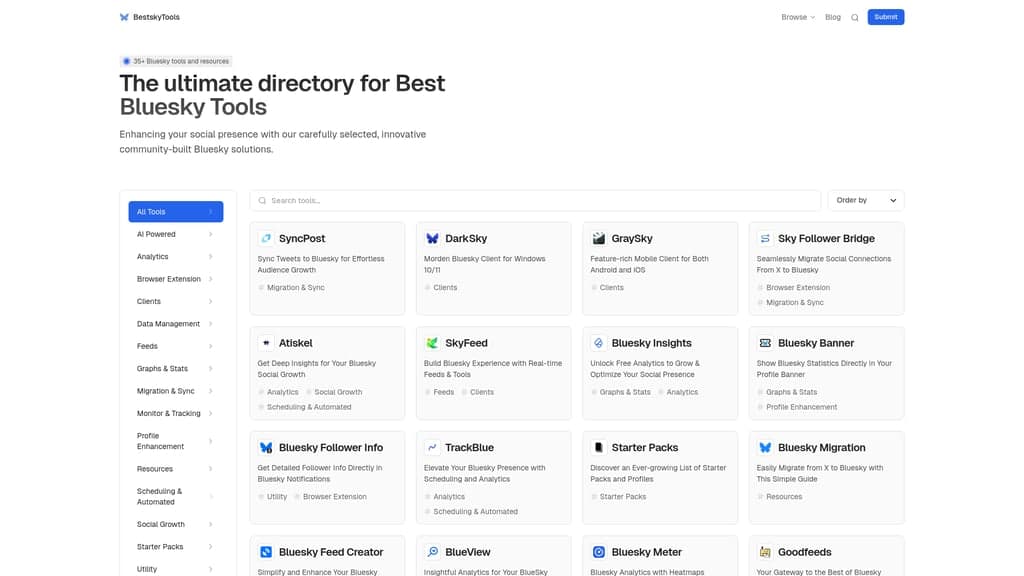Open the Order by dropdown
Viewport: 1024px width, 576px height.
[x=864, y=199]
